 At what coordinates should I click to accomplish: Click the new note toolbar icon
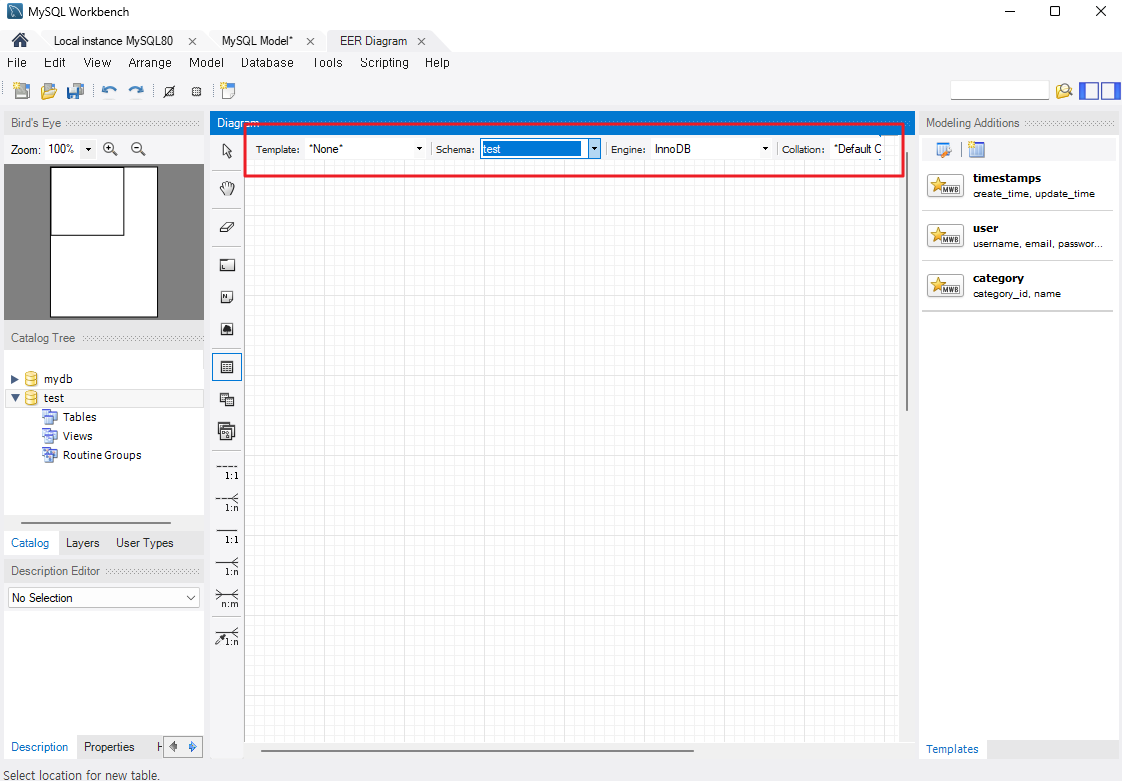click(228, 91)
